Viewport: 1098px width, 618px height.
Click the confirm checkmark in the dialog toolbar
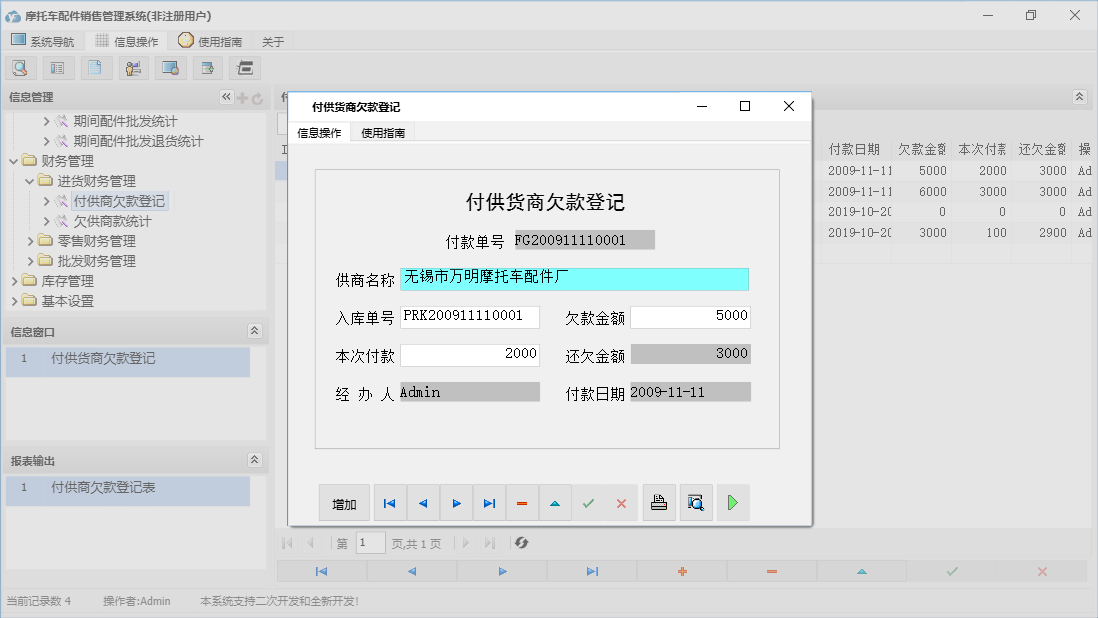click(589, 503)
